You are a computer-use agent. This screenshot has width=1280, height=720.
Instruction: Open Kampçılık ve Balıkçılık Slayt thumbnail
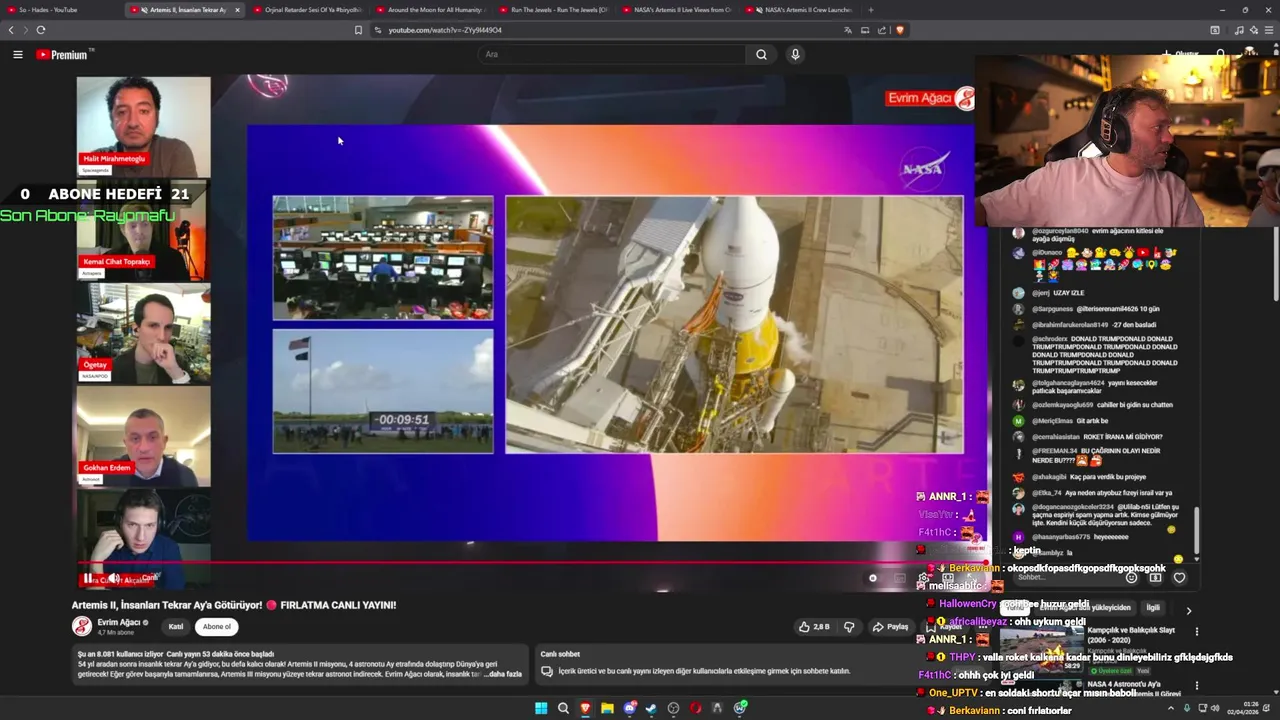coord(1042,649)
